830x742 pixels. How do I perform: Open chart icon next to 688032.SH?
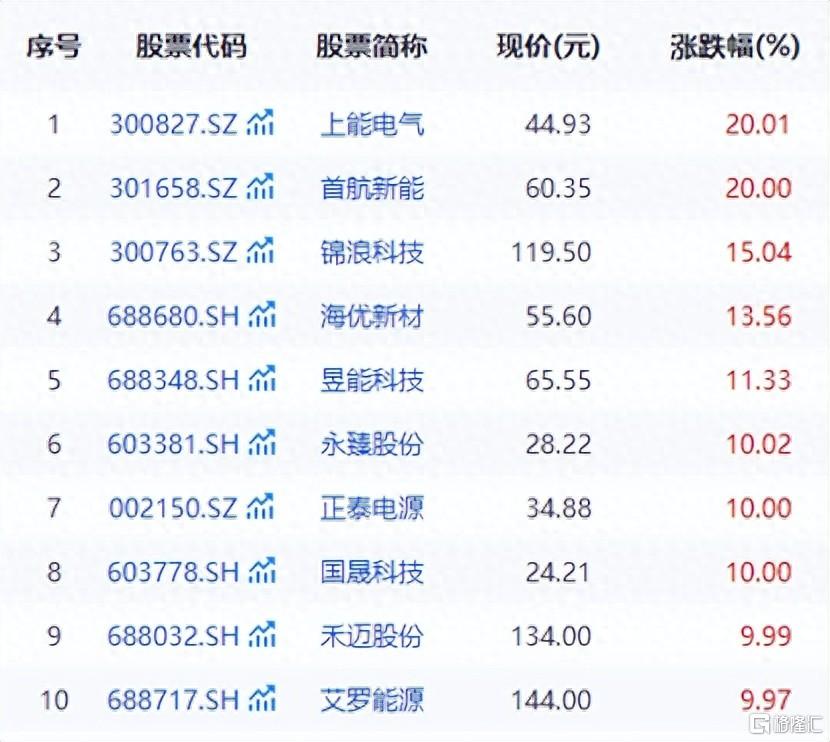(x=262, y=635)
